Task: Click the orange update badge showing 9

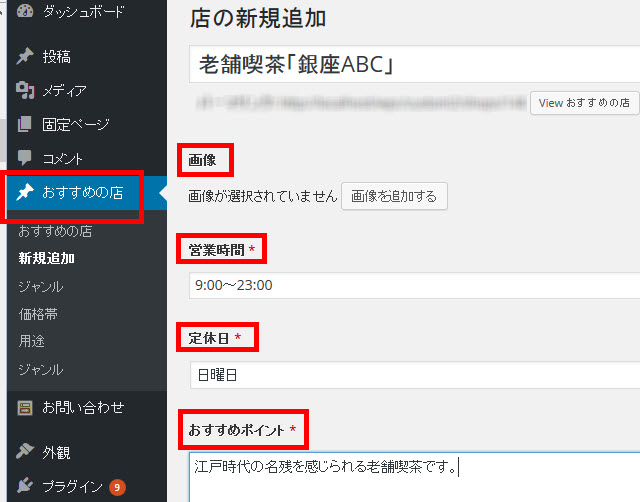Action: point(117,487)
